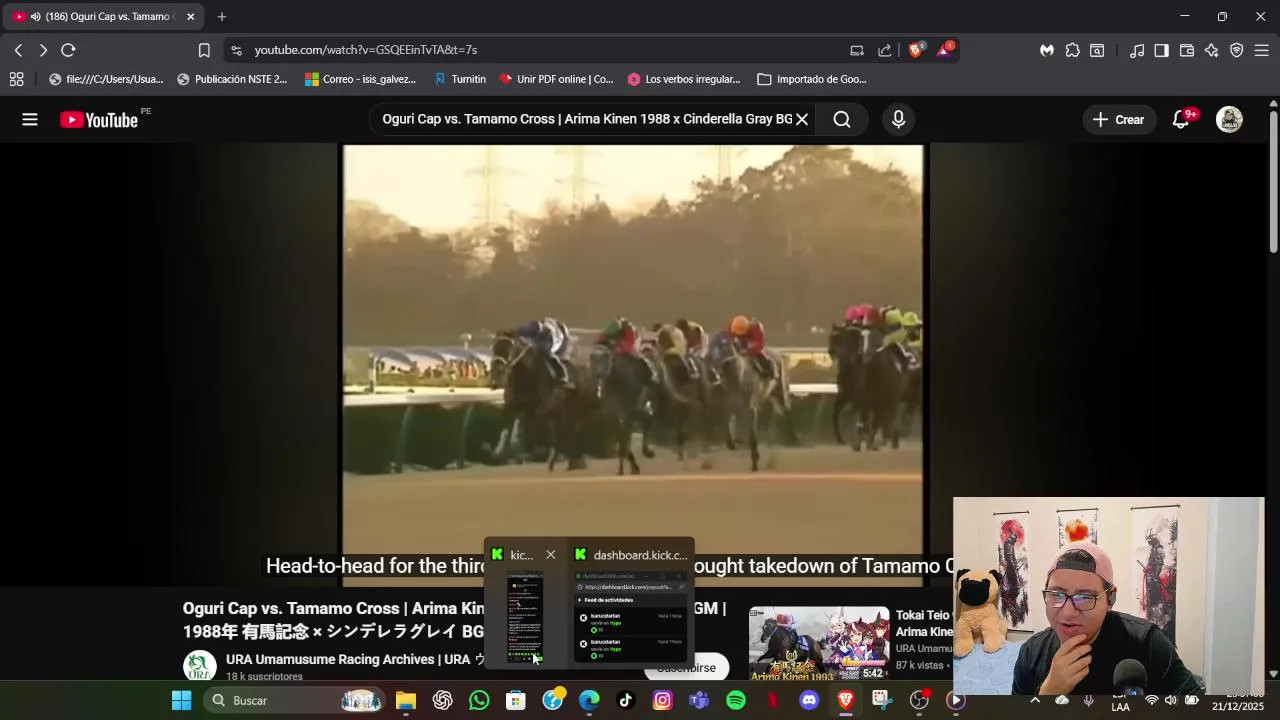Open Brave Leo AI sparkle icon
Screen dimensions: 1280x720
[x=1211, y=50]
